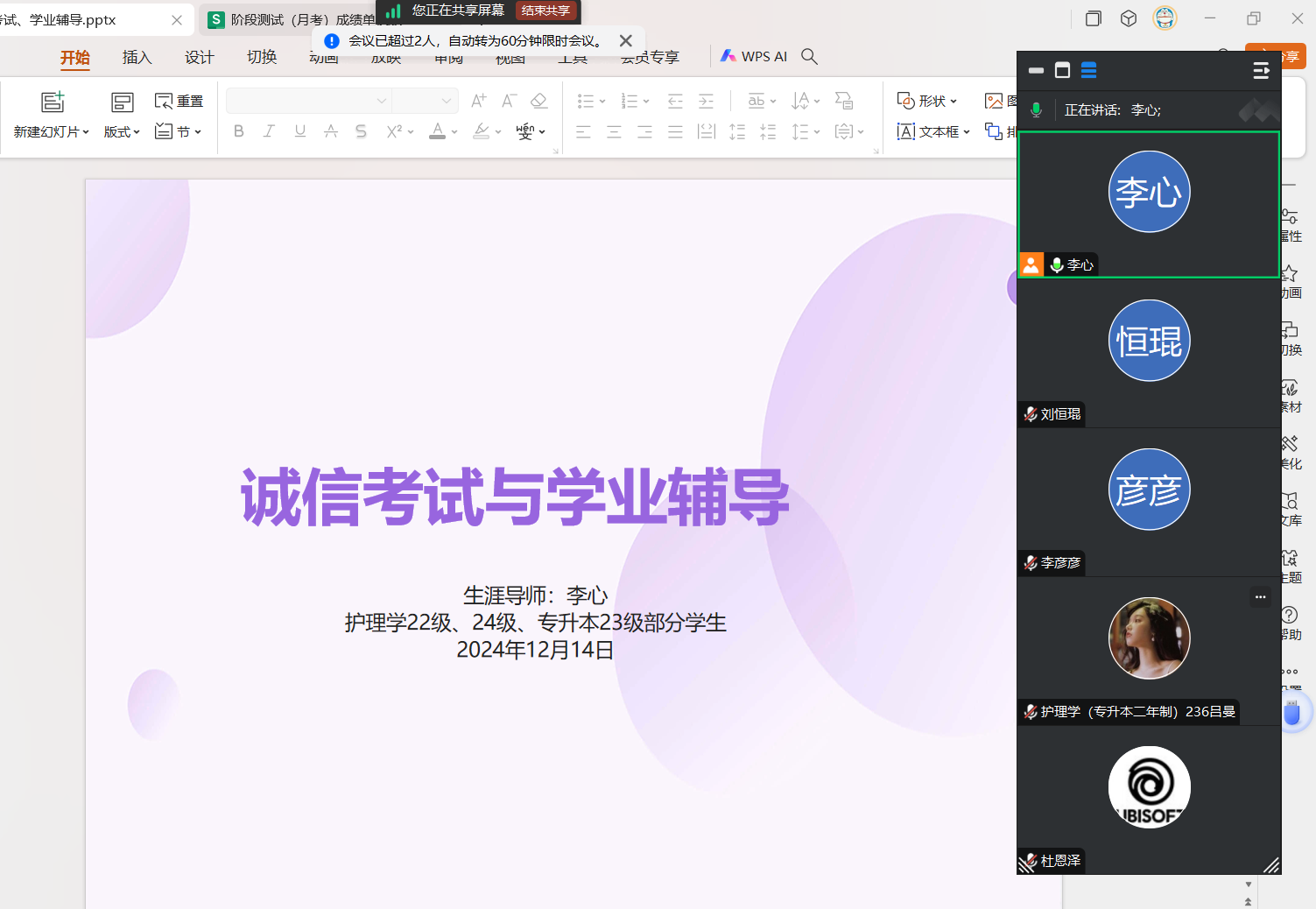The width and height of the screenshot is (1316, 909).
Task: Switch to the 插入 ribbon tab
Action: [x=137, y=57]
